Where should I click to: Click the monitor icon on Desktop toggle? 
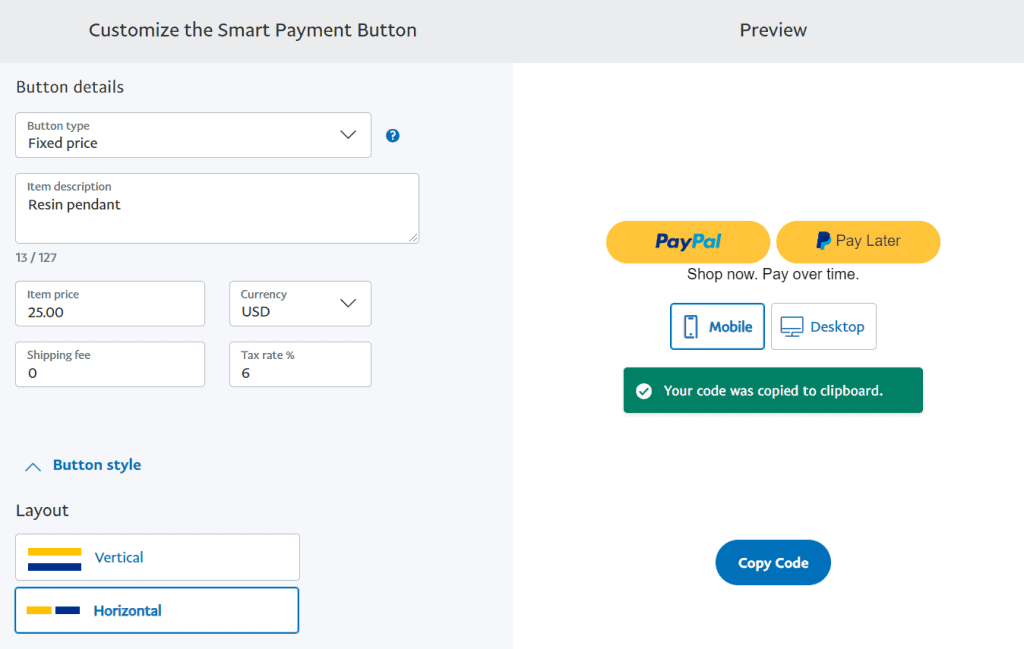tap(789, 325)
